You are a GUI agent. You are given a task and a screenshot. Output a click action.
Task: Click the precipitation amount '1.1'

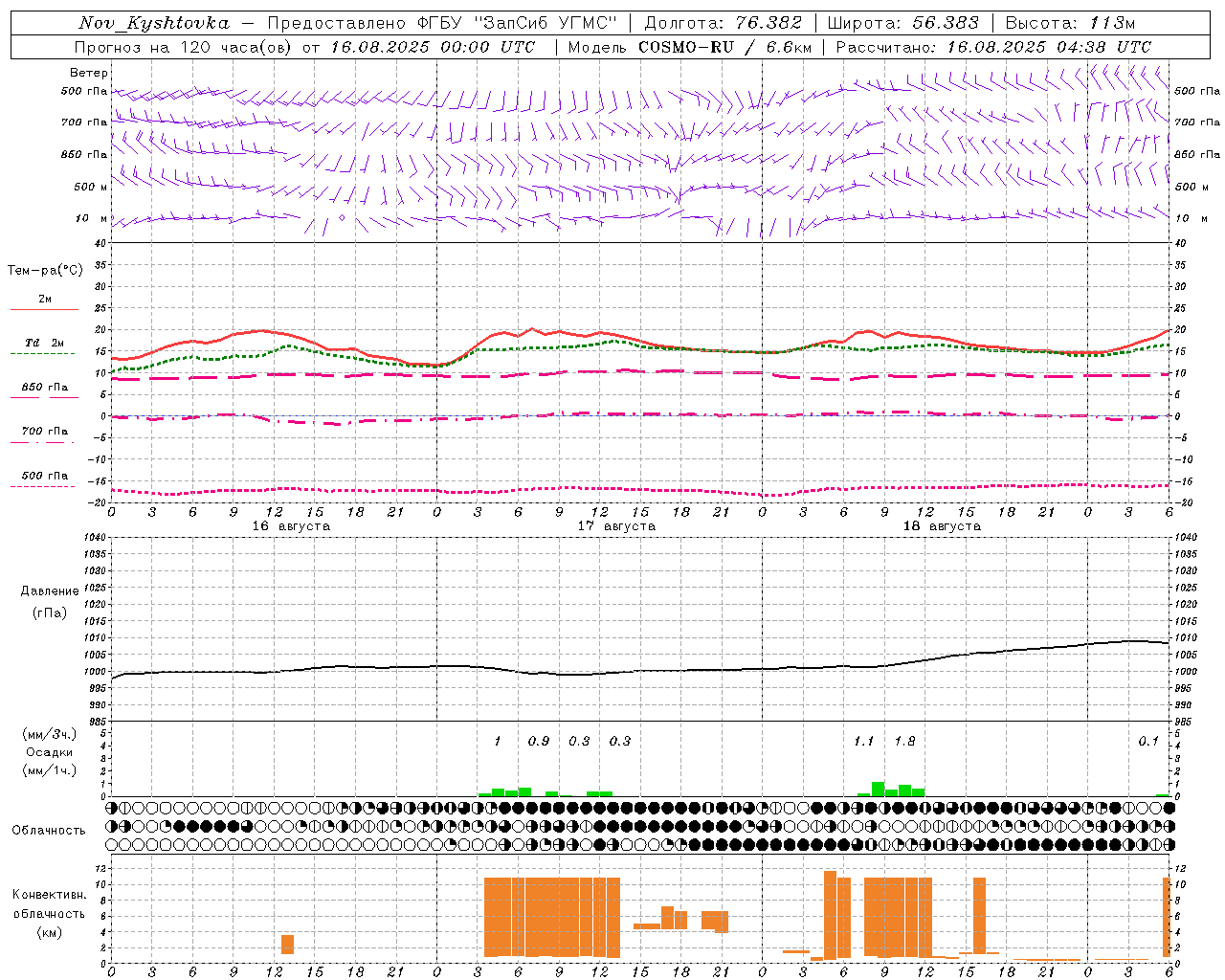863,742
